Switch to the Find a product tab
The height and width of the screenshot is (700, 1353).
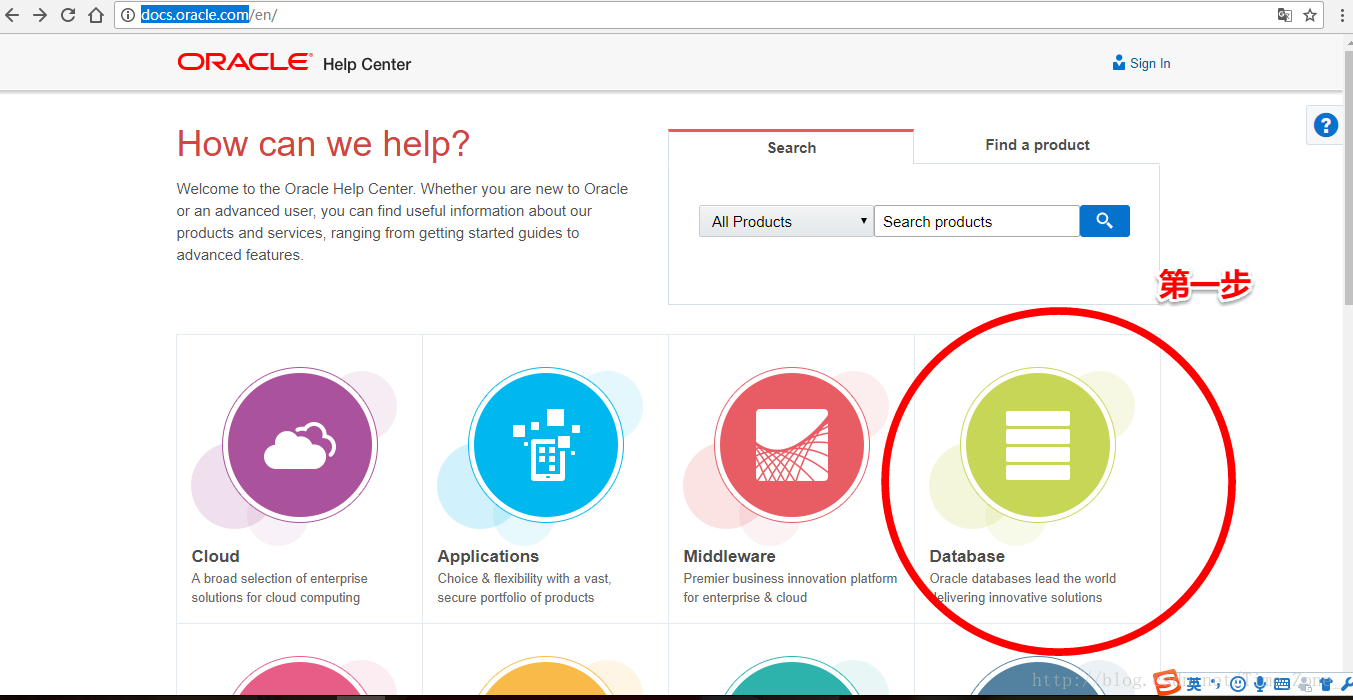click(1037, 145)
